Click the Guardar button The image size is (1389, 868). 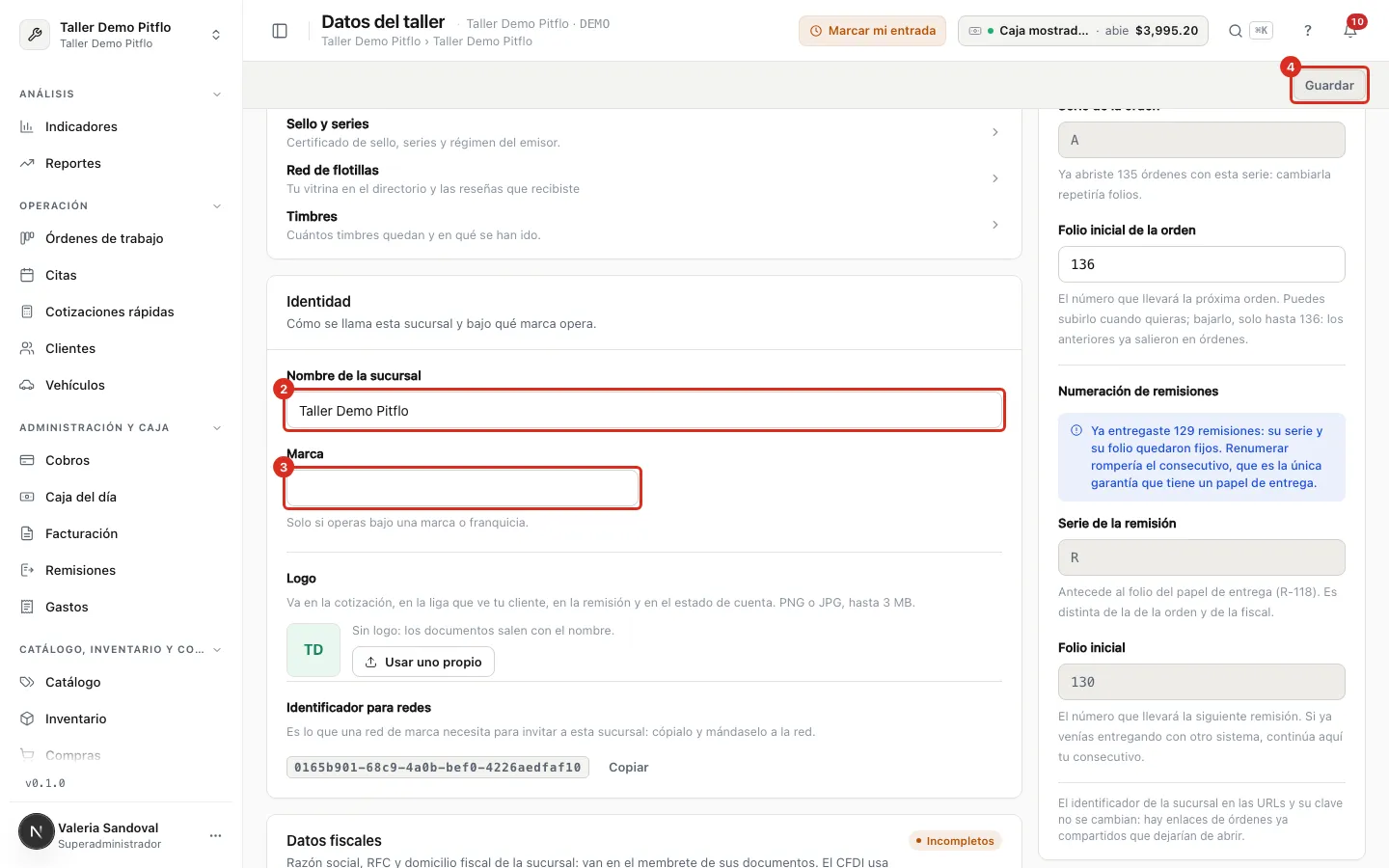[1329, 85]
